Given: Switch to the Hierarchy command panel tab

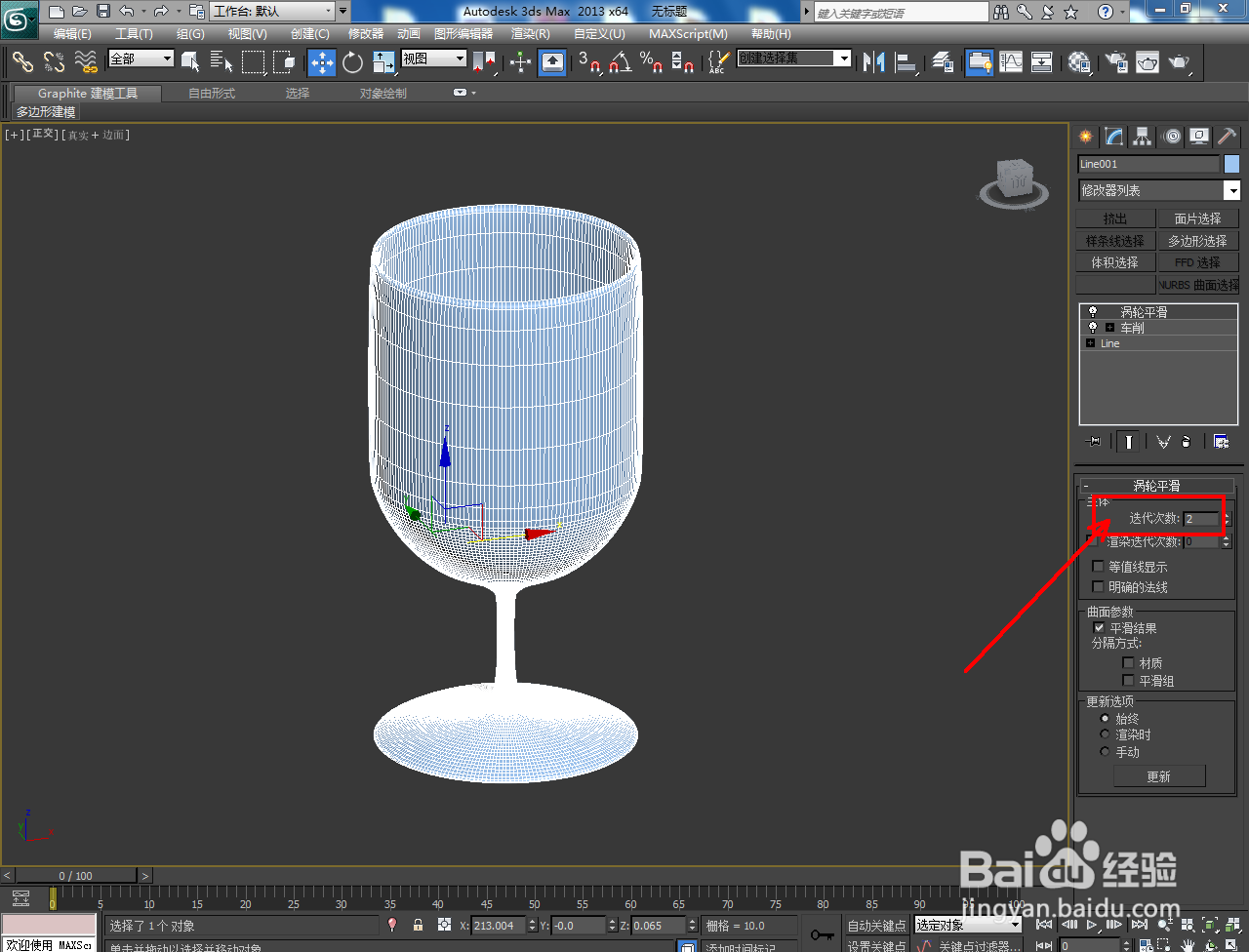Looking at the screenshot, I should (1143, 137).
